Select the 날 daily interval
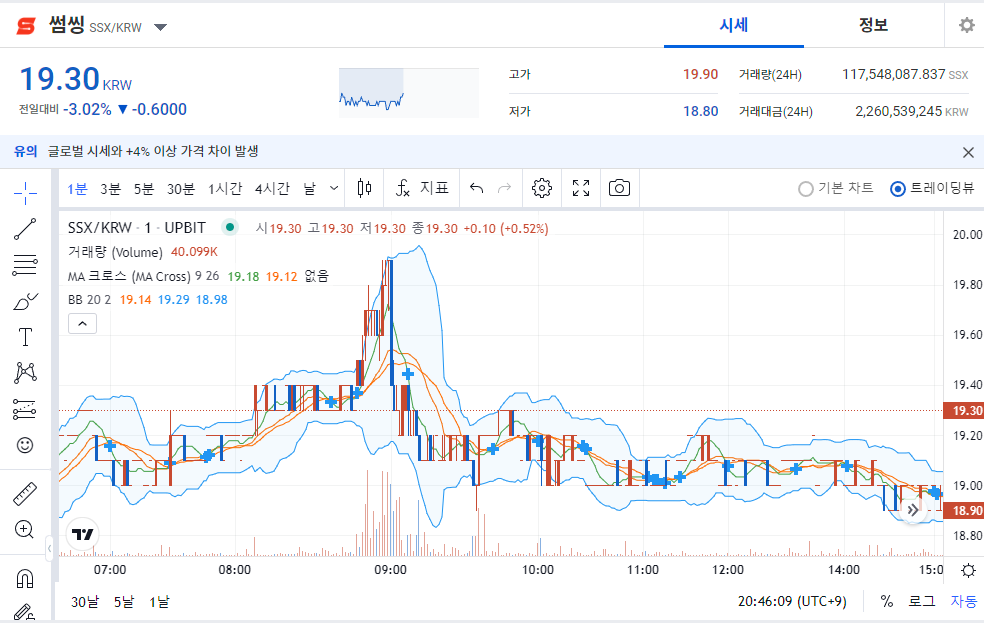This screenshot has width=984, height=623. point(310,188)
